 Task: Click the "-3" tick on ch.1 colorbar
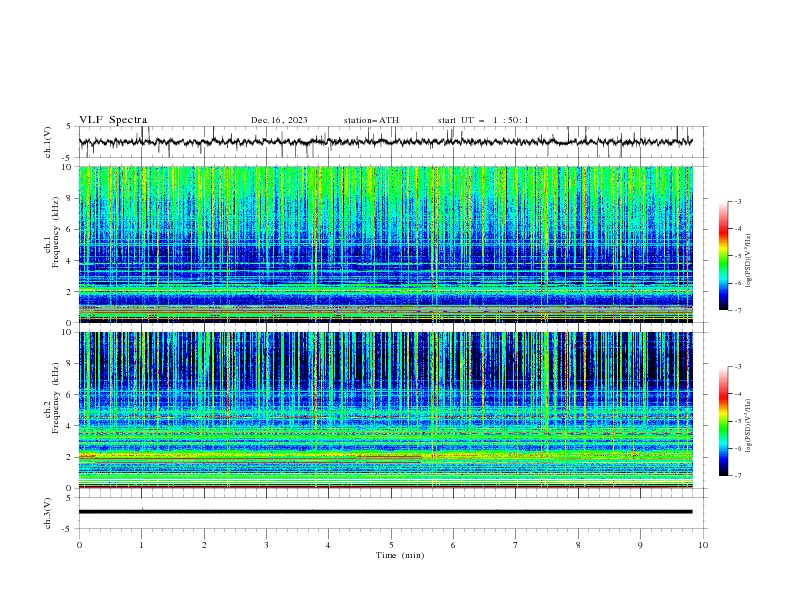pos(738,201)
